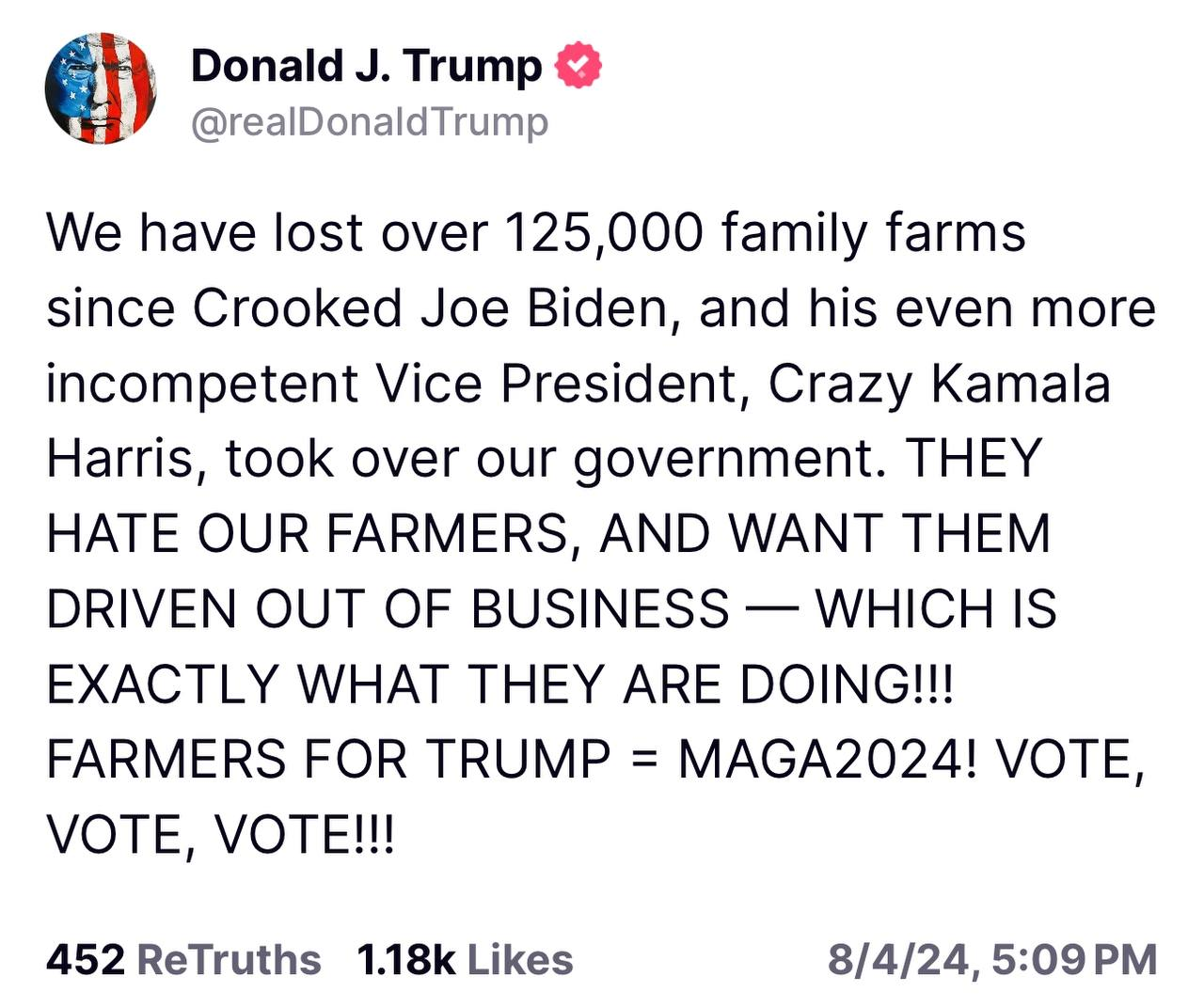
Task: Open the @realDonaldTrump handle link
Action: 369,122
